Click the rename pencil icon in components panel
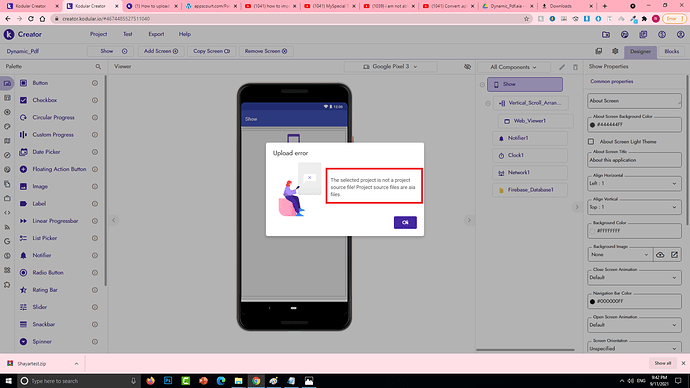The image size is (690, 388). pyautogui.click(x=562, y=67)
